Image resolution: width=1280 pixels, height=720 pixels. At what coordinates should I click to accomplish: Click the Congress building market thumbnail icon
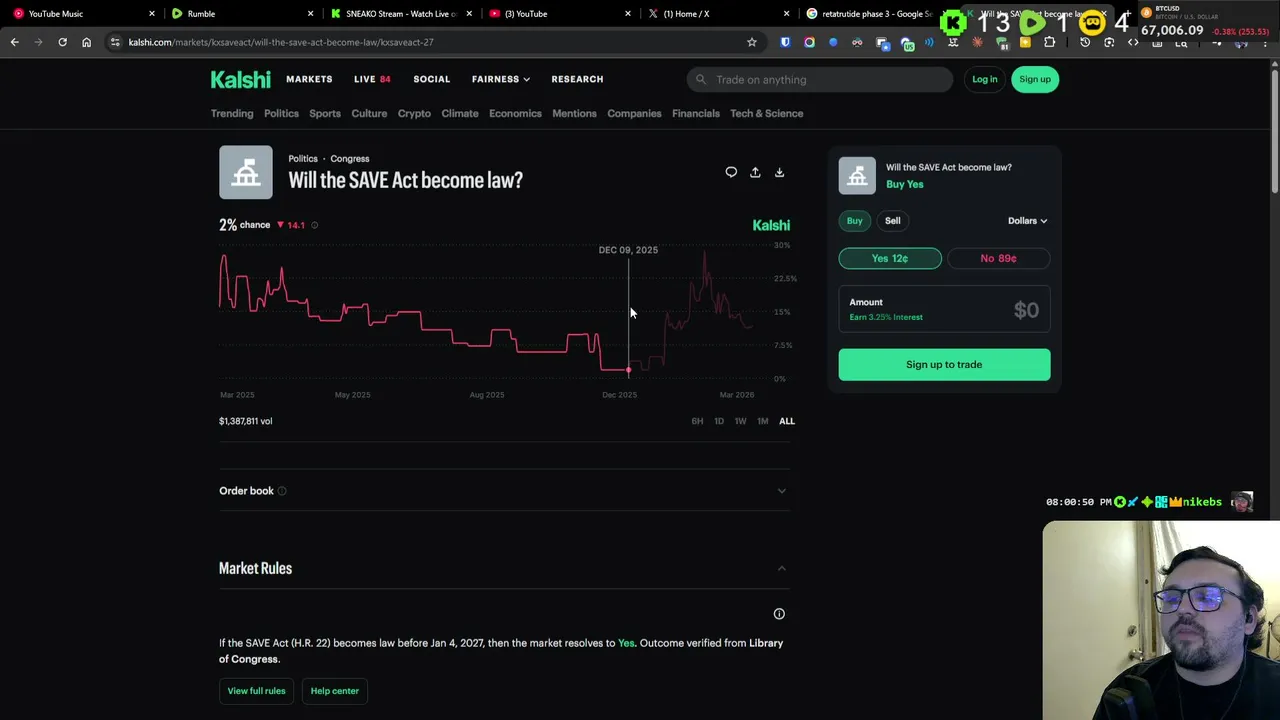pyautogui.click(x=246, y=173)
